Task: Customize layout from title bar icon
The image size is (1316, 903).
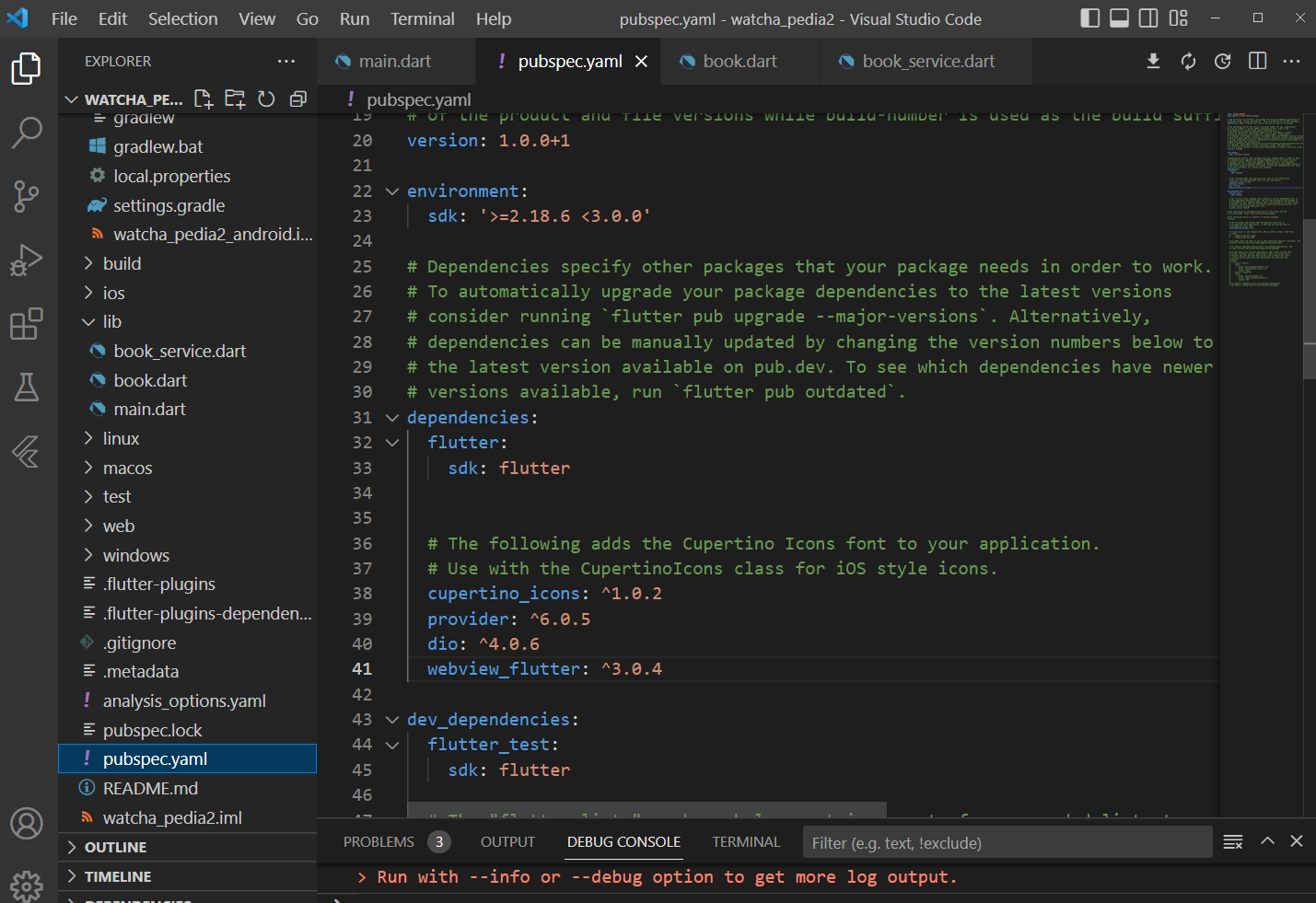Action: click(x=1179, y=17)
